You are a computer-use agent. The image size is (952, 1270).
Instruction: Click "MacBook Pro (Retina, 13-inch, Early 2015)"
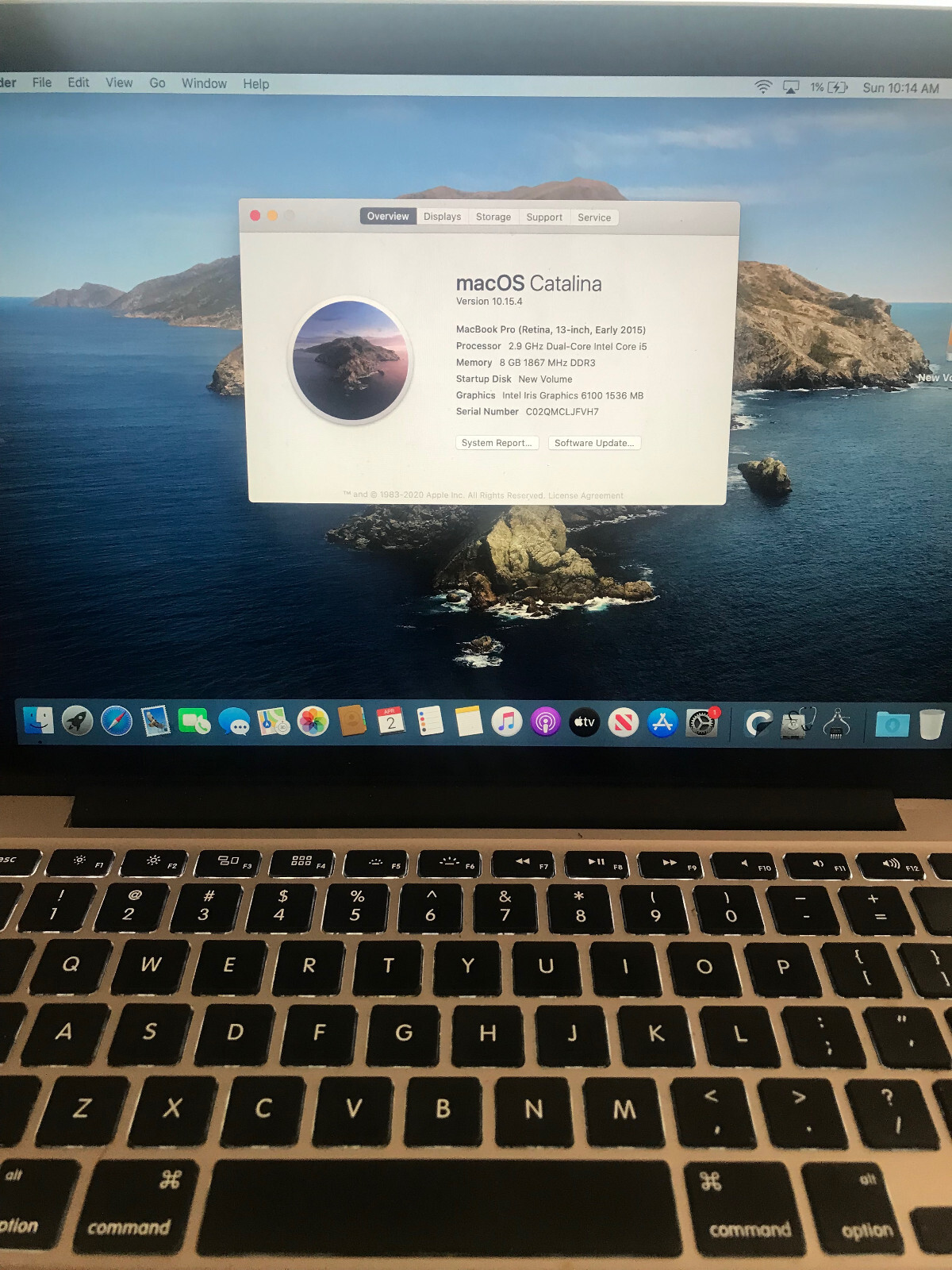pos(551,329)
